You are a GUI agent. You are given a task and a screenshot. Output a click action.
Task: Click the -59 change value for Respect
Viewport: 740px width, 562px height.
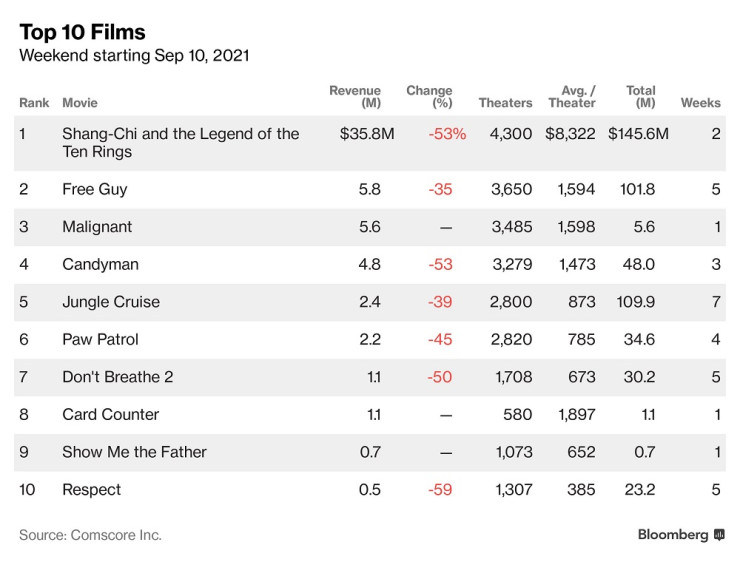click(440, 490)
